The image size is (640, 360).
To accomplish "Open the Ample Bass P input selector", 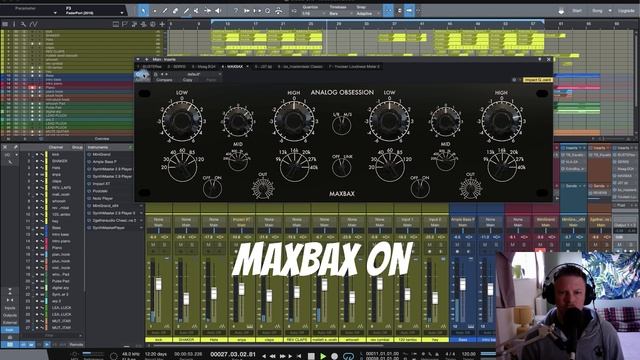I will click(x=462, y=220).
